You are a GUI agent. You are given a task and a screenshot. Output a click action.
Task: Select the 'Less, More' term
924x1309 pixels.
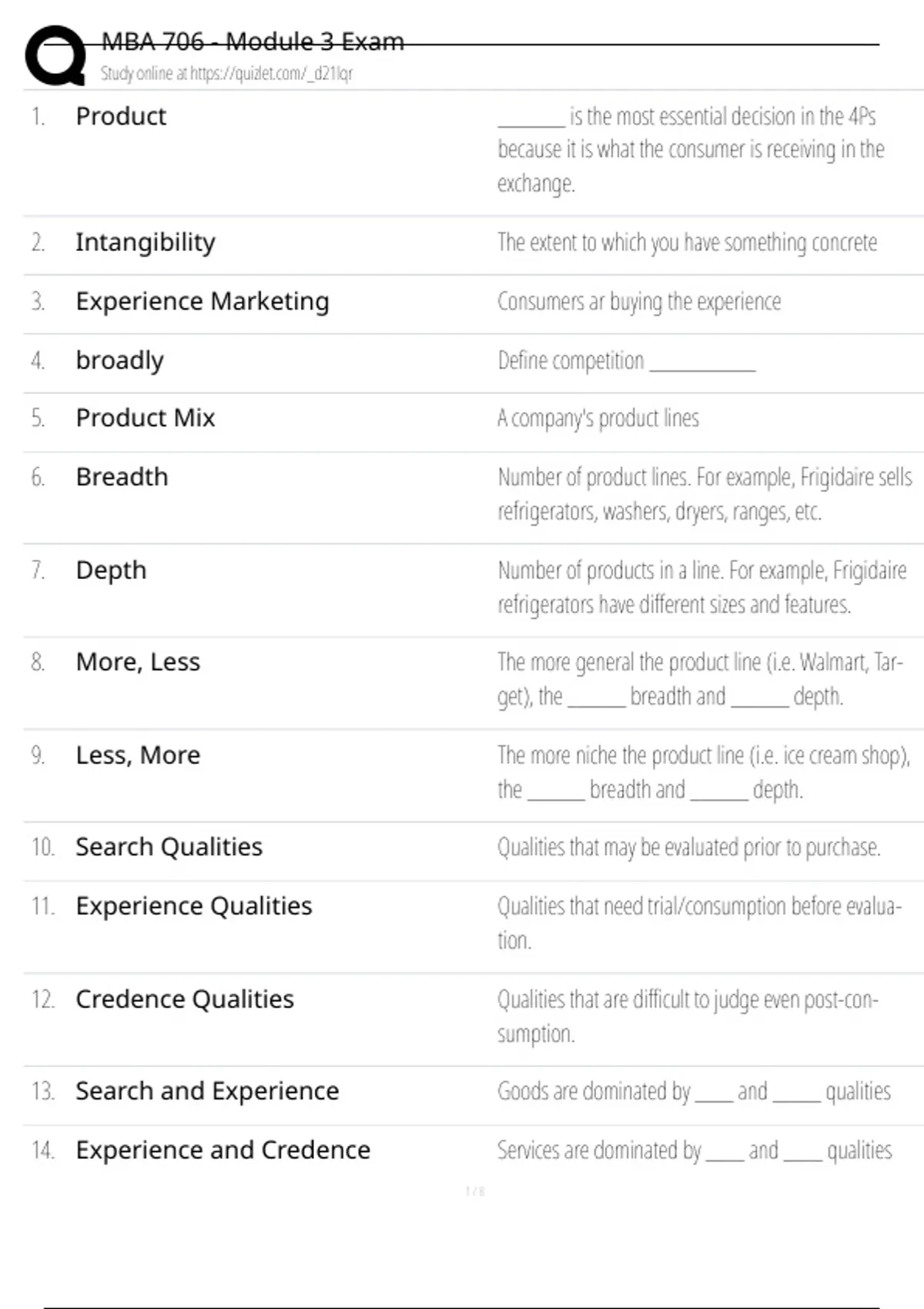[x=138, y=755]
